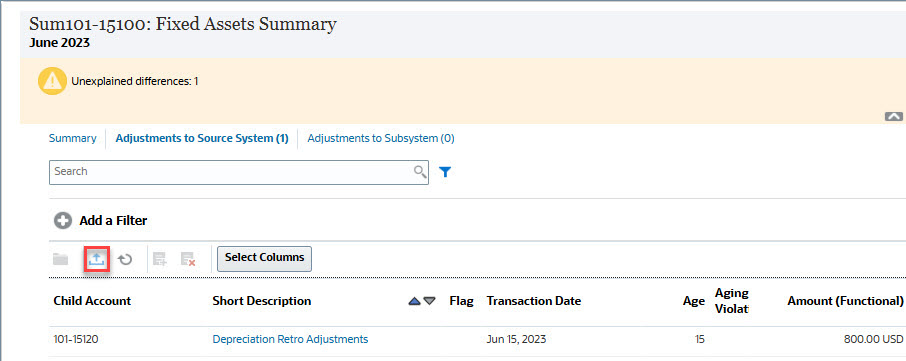Click the delete row icon with red X
The width and height of the screenshot is (906, 361).
[x=188, y=259]
